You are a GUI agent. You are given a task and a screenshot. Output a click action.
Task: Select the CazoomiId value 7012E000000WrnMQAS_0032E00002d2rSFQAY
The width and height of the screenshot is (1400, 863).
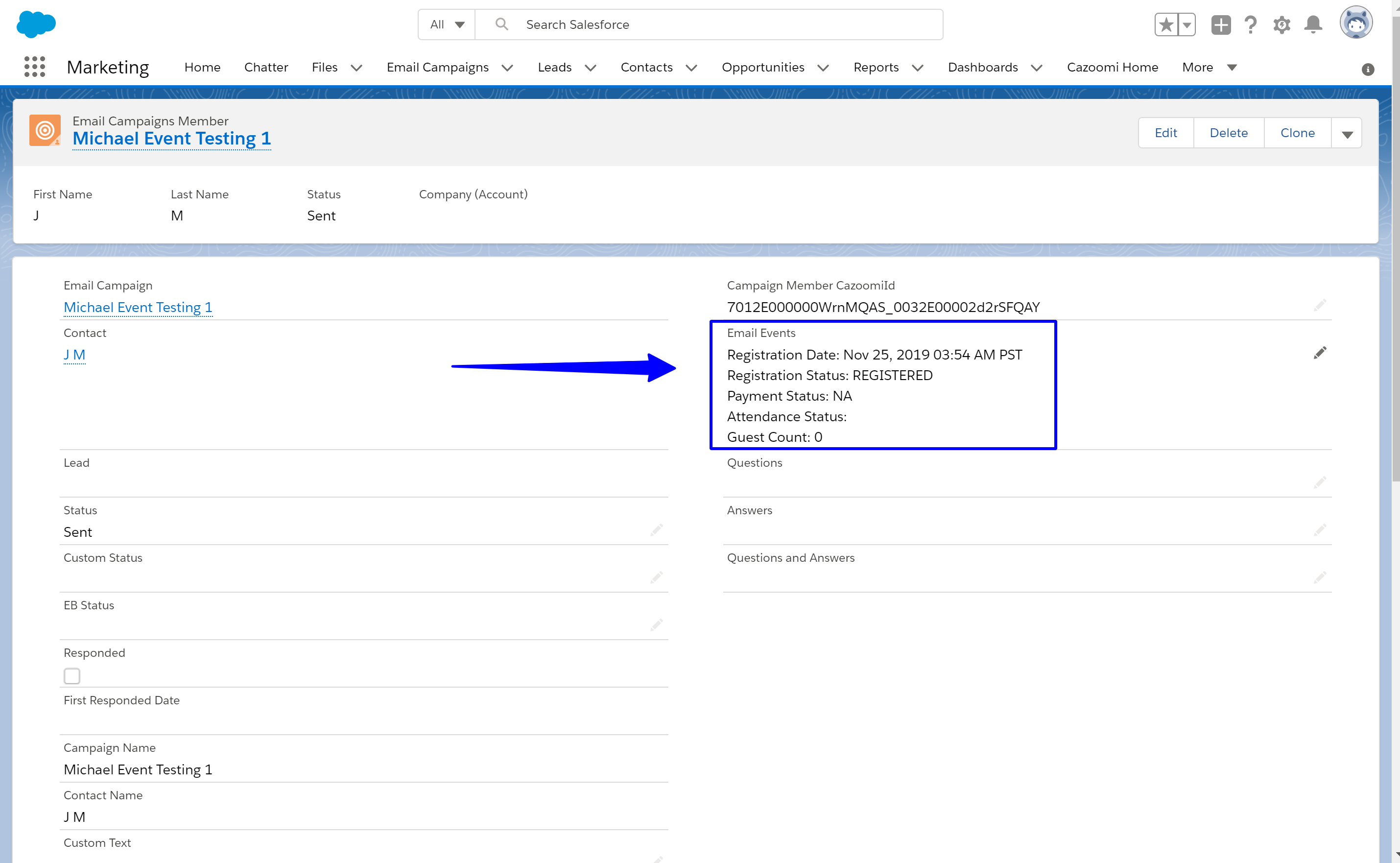tap(883, 307)
